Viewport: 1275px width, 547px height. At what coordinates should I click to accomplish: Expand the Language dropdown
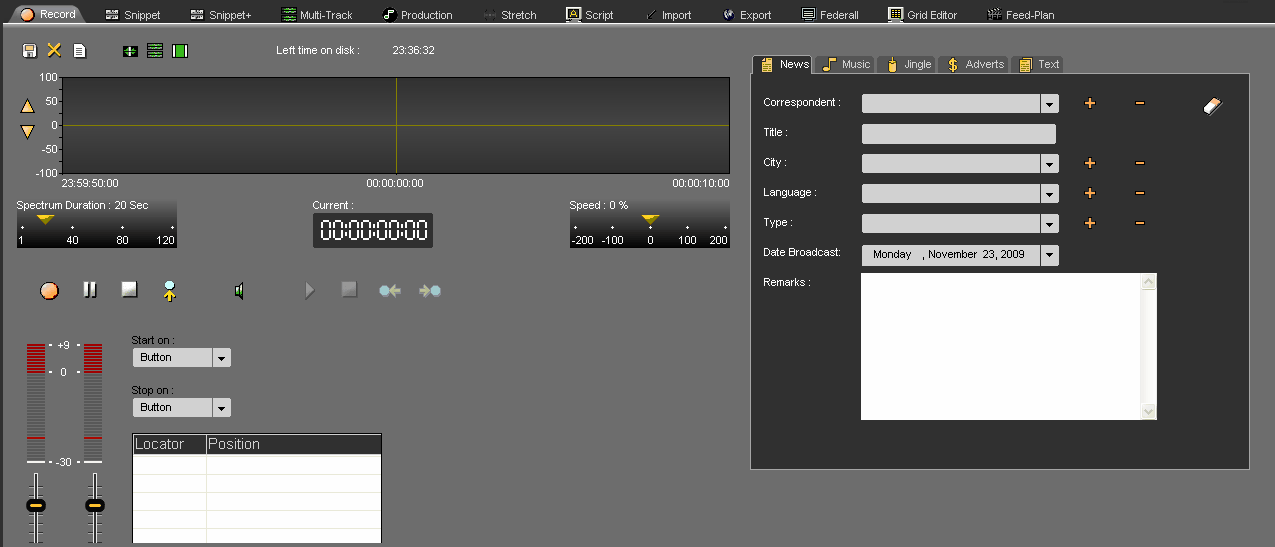pos(1049,194)
